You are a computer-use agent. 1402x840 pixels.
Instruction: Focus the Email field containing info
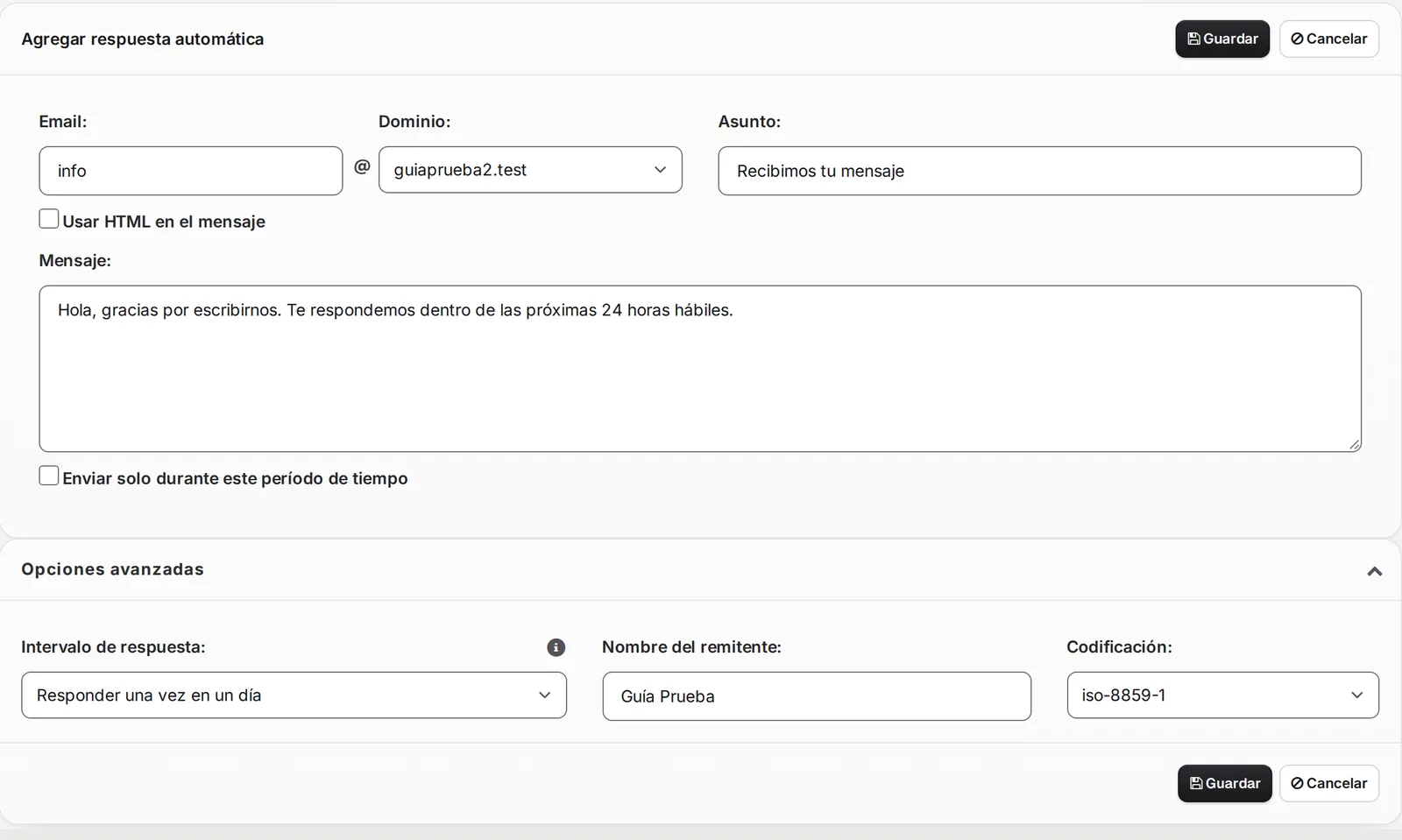point(191,171)
